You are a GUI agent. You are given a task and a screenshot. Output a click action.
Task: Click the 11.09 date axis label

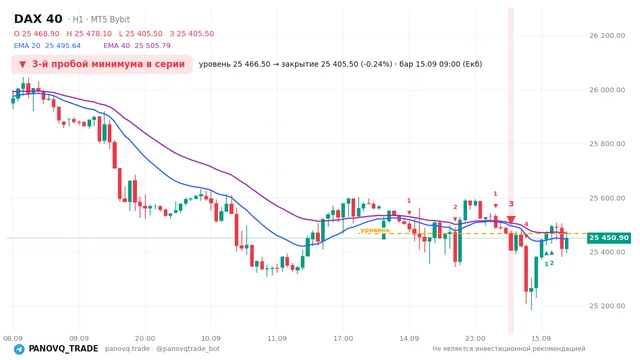(277, 338)
